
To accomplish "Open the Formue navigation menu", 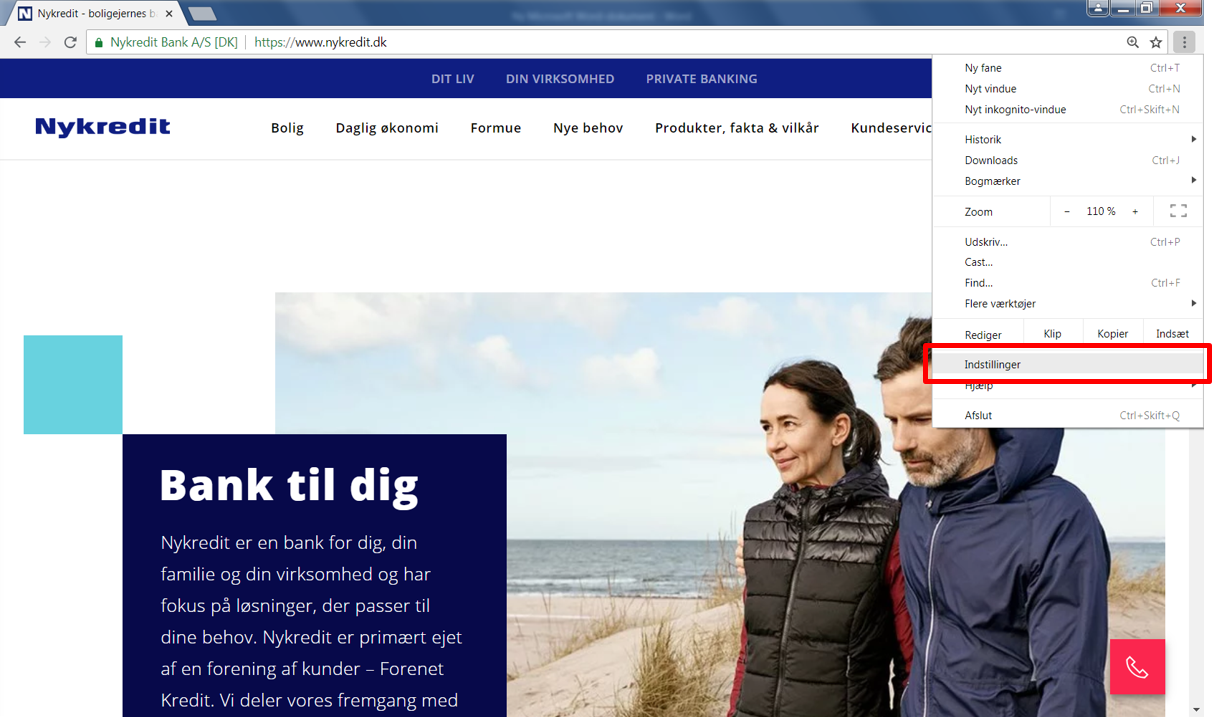I will pyautogui.click(x=496, y=128).
